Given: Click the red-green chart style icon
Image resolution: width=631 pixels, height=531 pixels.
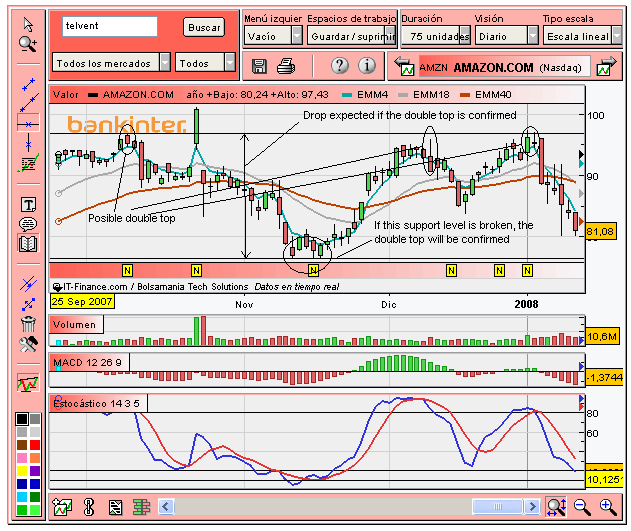Looking at the screenshot, I should 28,383.
